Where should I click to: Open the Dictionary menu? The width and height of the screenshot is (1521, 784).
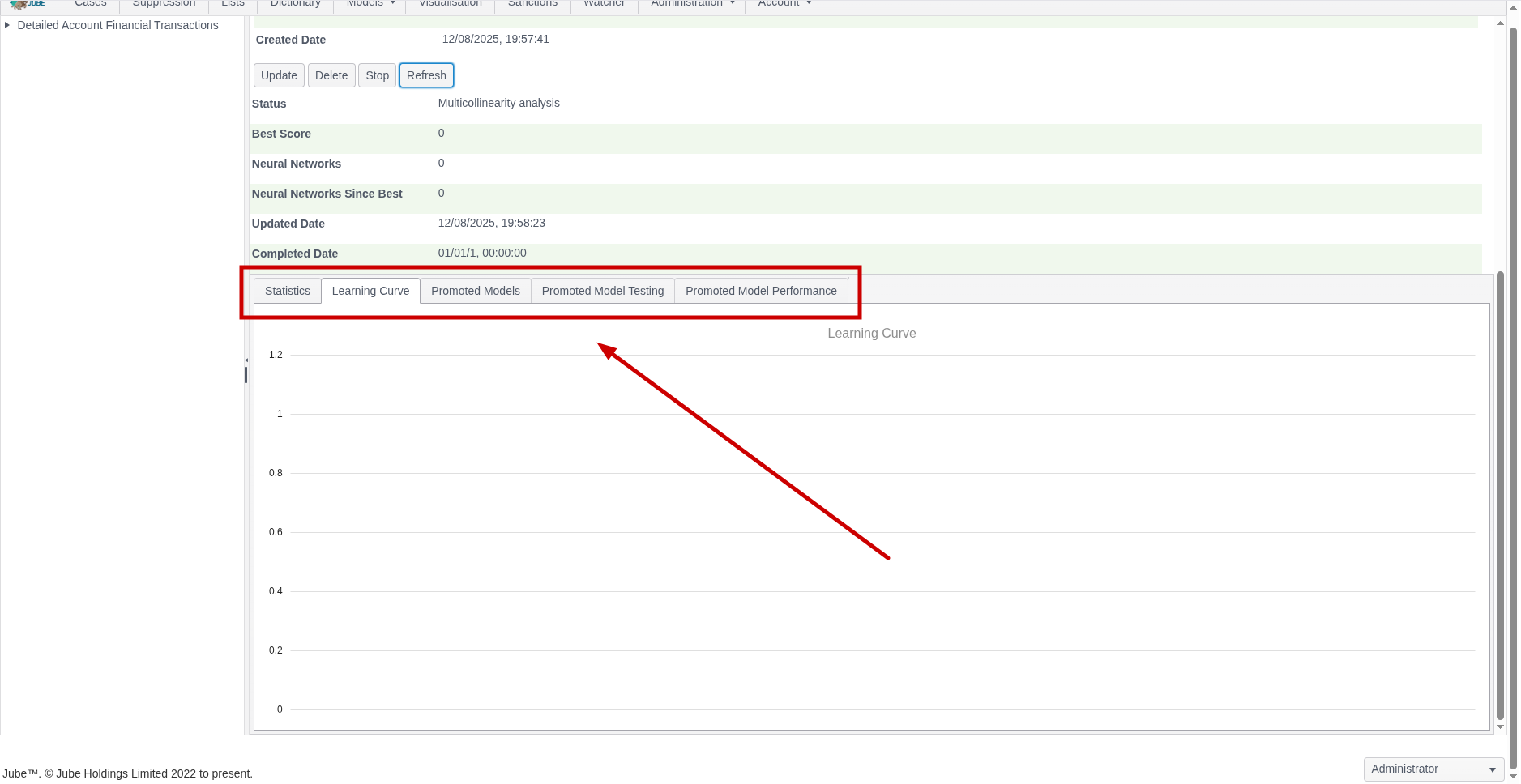click(x=295, y=4)
